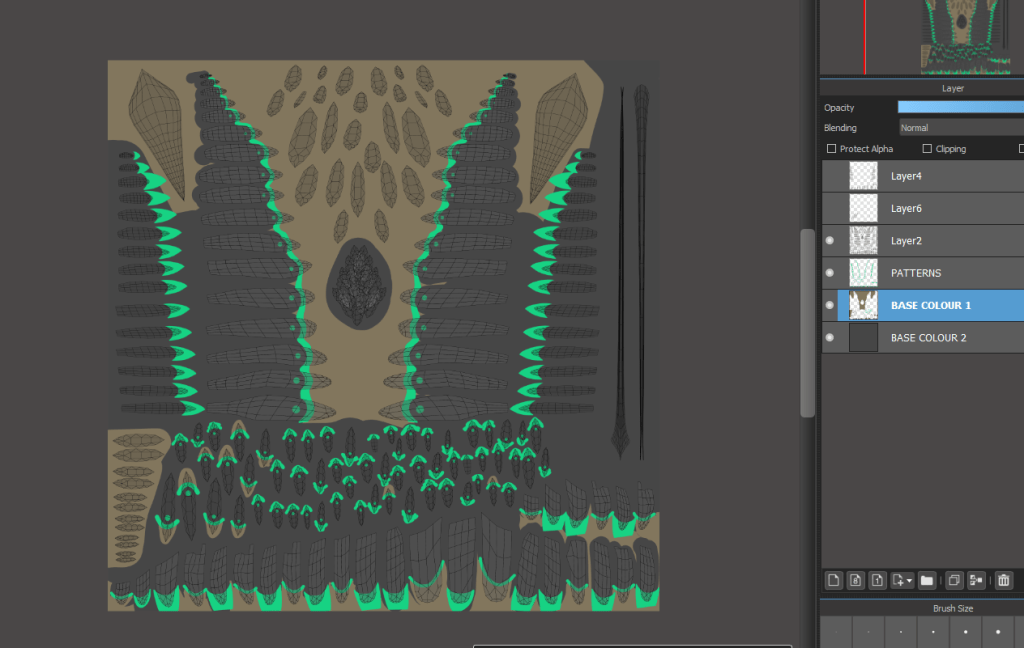This screenshot has width=1024, height=648.
Task: Hide the Layer2 wireframe layer
Action: tap(829, 241)
